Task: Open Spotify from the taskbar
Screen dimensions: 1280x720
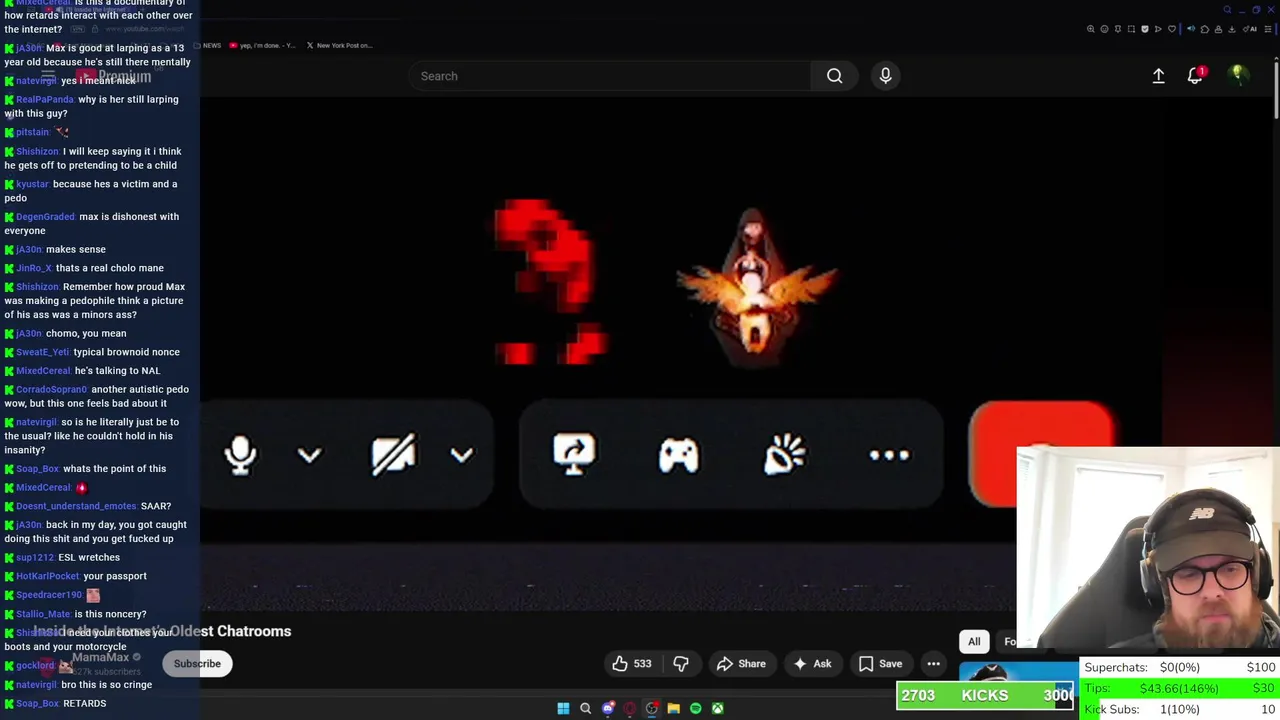Action: [695, 708]
